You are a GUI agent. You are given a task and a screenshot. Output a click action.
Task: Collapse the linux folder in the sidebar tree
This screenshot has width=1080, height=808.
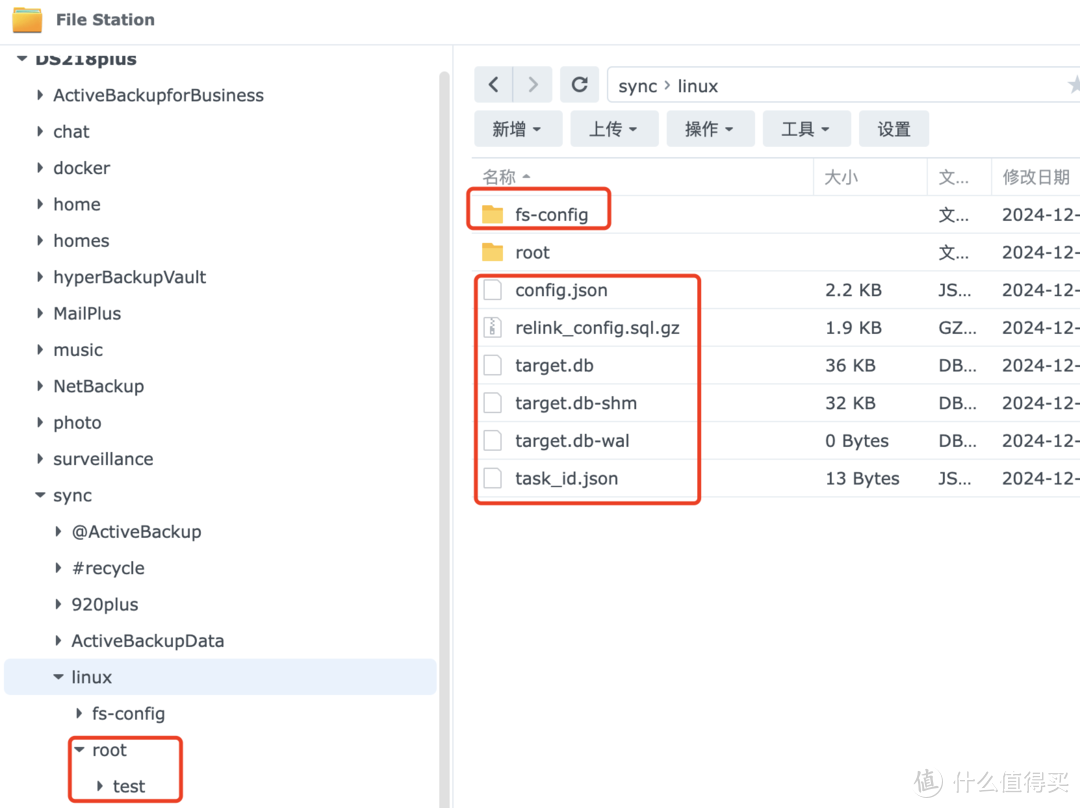point(58,677)
